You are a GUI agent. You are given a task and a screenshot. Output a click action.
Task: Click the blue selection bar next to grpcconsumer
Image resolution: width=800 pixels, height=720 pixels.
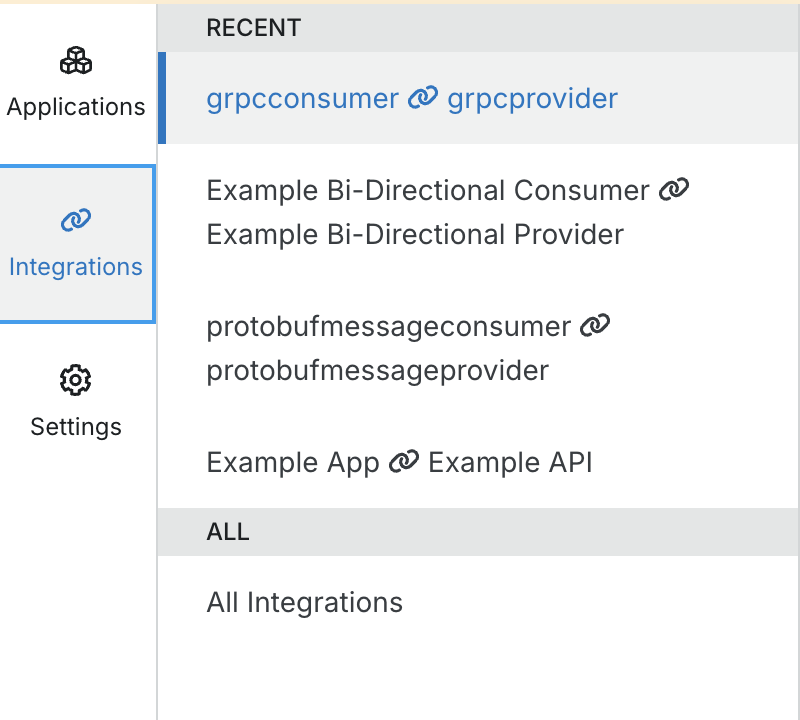(163, 98)
